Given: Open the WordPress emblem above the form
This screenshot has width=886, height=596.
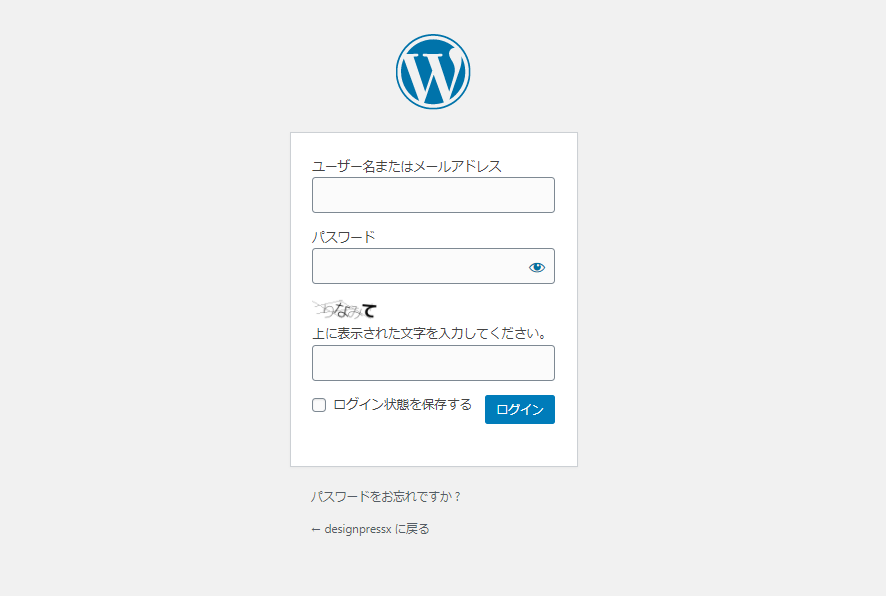Looking at the screenshot, I should tap(432, 71).
